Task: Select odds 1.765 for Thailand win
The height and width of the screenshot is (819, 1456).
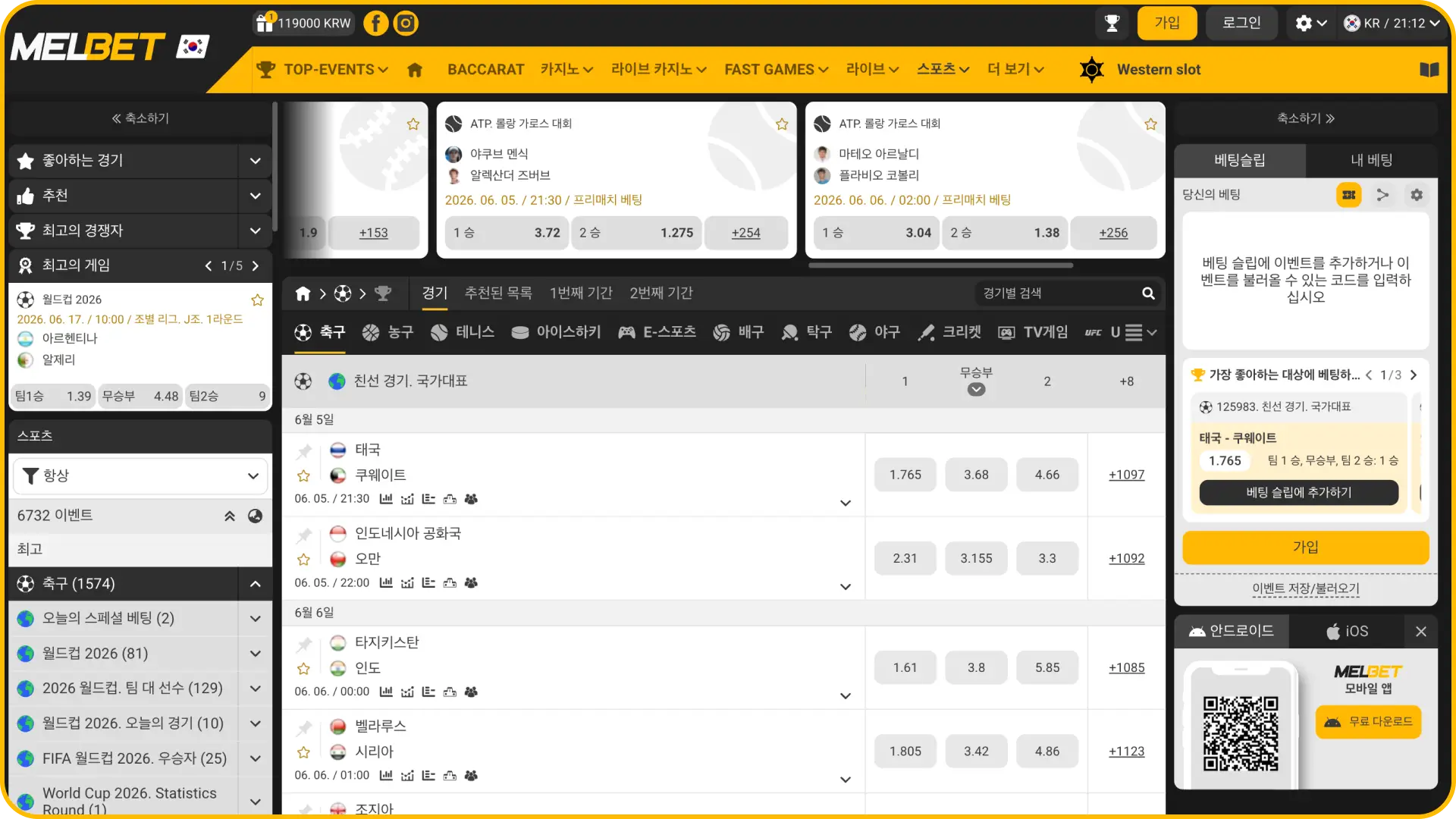Action: (x=905, y=475)
